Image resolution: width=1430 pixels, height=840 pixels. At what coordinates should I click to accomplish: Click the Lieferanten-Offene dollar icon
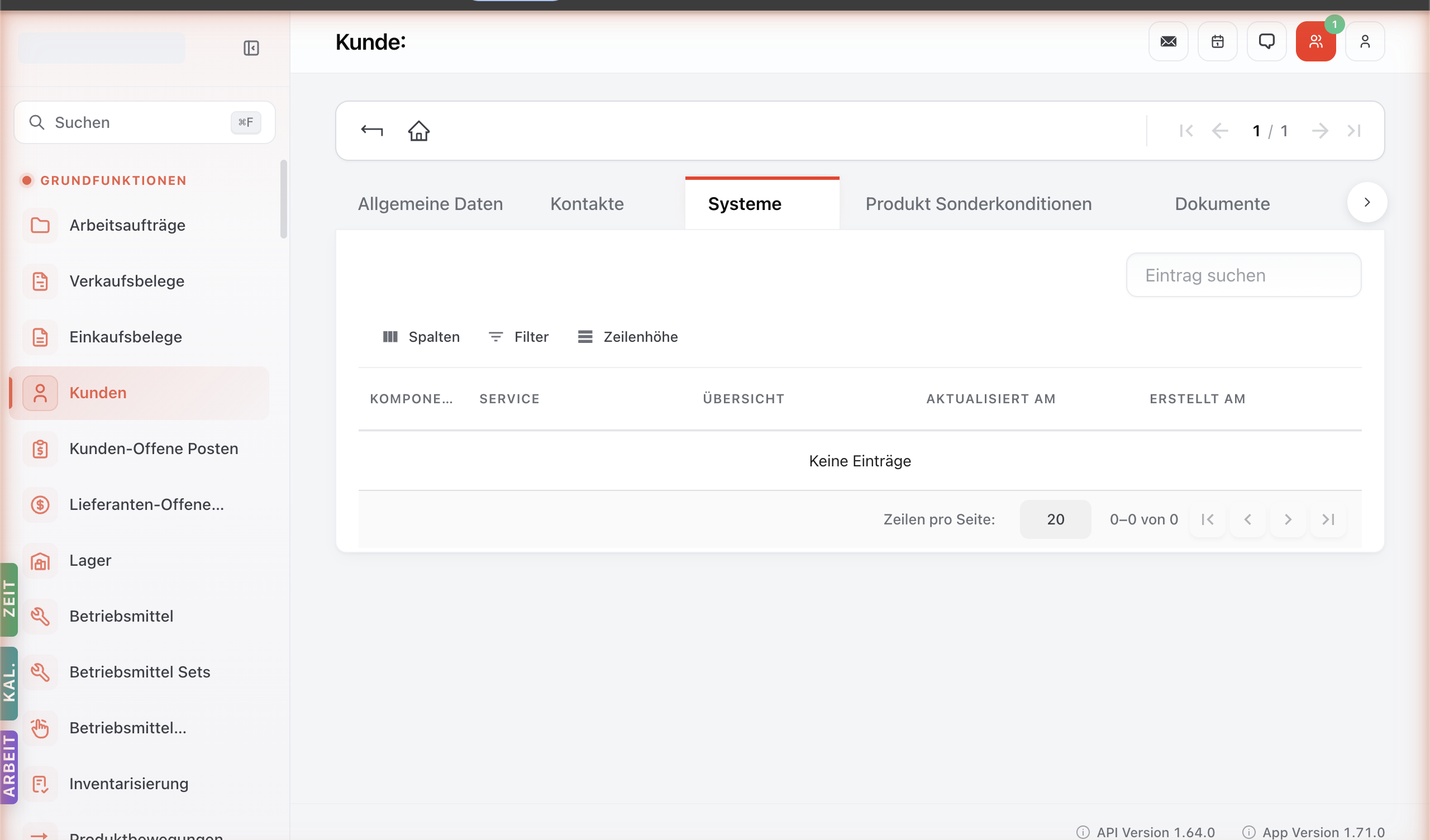click(x=40, y=504)
